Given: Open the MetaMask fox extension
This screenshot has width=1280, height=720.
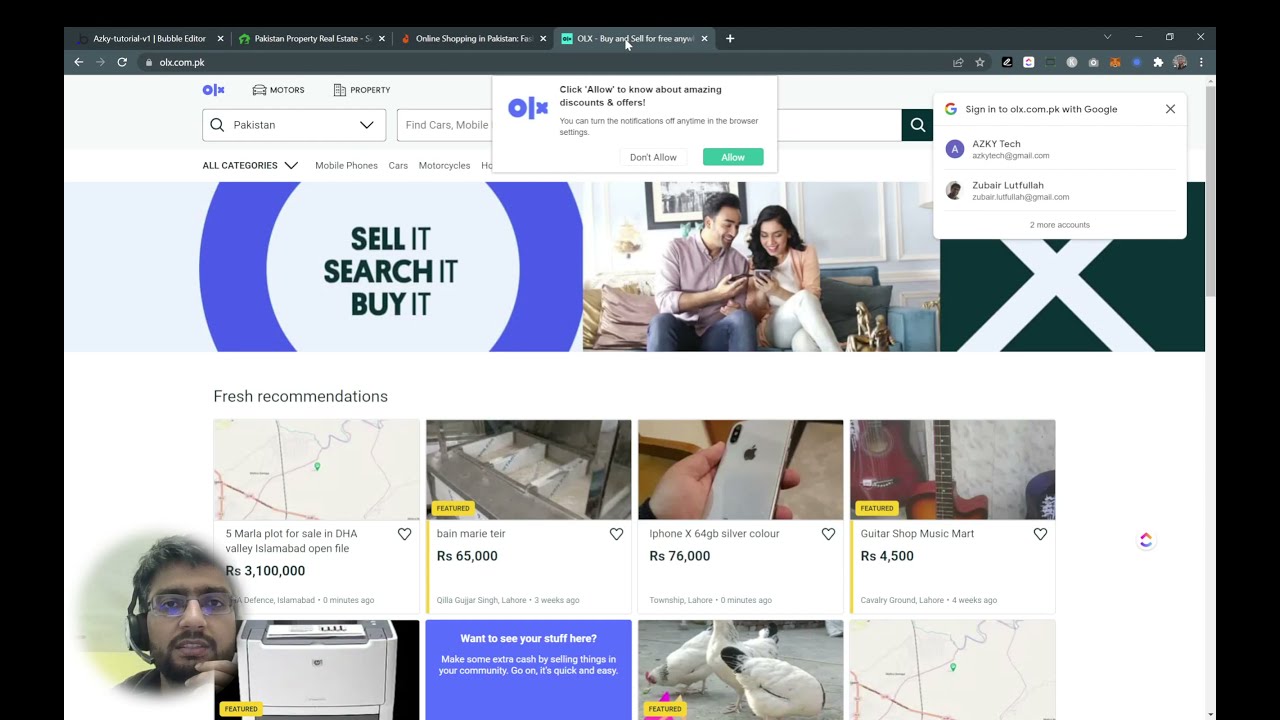Looking at the screenshot, I should pos(1115,62).
